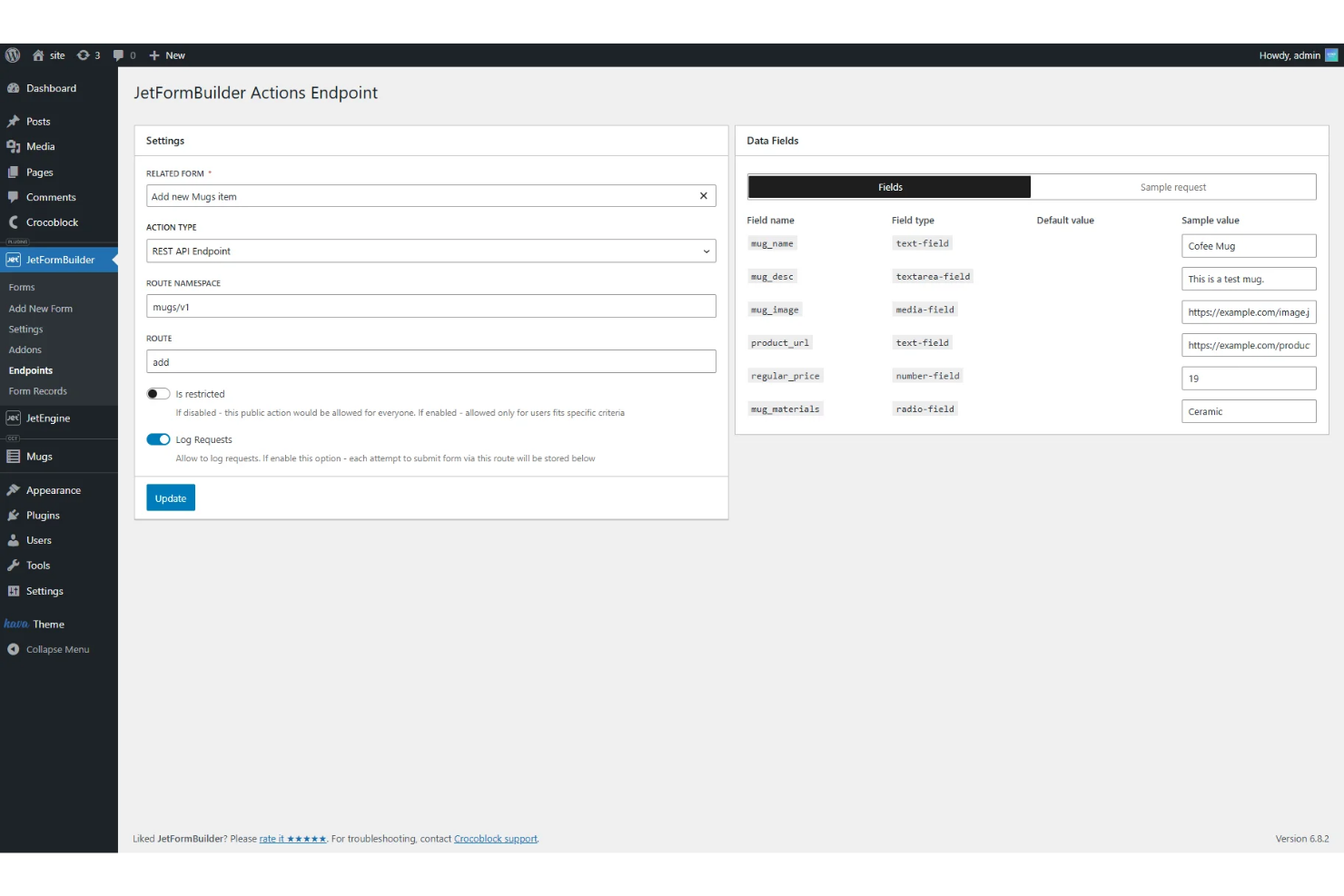Screen dimensions: 1344x896
Task: Click the JetFormBuilder sidebar icon
Action: 13,260
